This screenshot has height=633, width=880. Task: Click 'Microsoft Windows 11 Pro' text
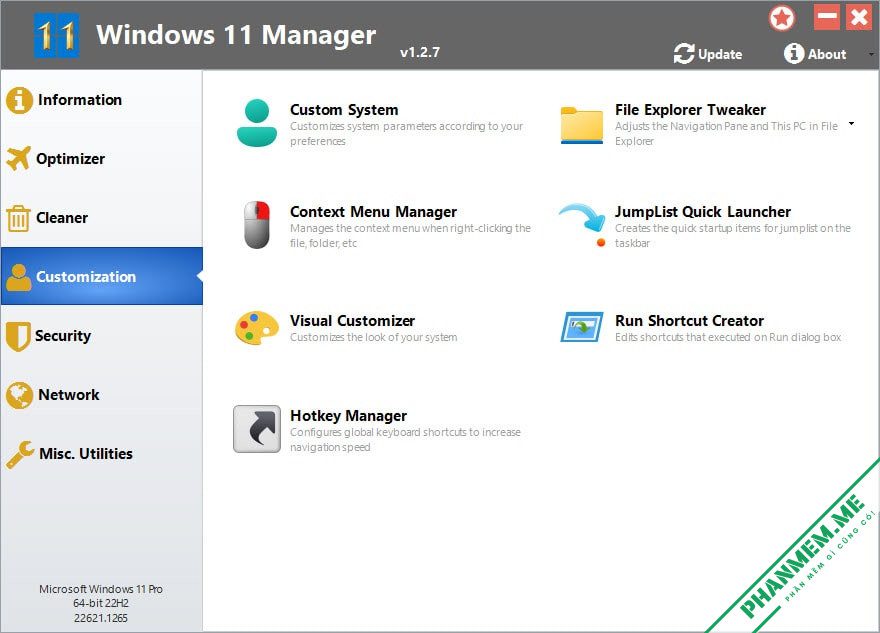pos(101,589)
